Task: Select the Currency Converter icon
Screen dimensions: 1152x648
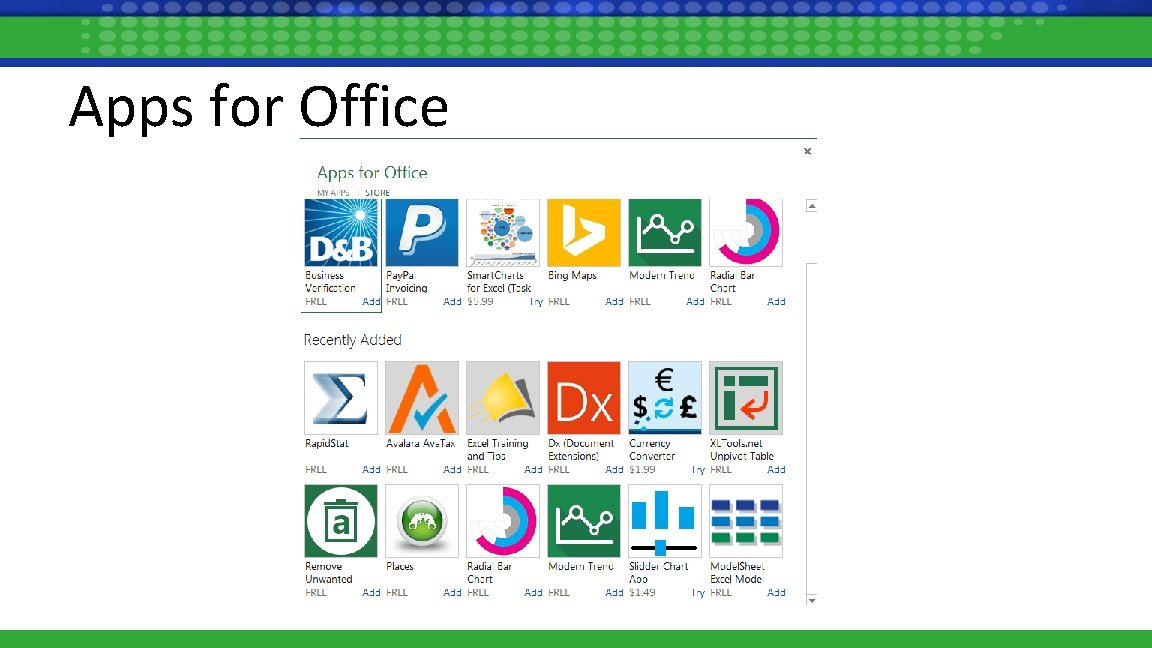Action: [x=665, y=397]
